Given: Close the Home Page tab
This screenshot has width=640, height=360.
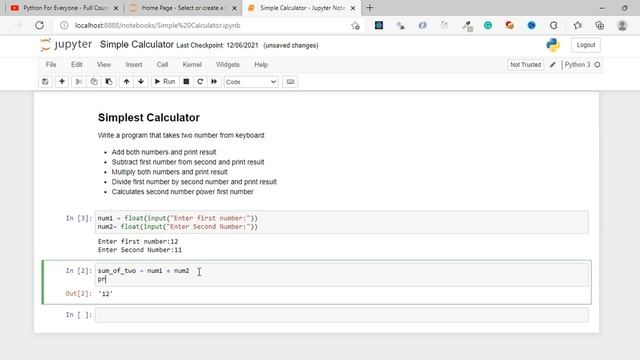Looking at the screenshot, I should tap(234, 8).
